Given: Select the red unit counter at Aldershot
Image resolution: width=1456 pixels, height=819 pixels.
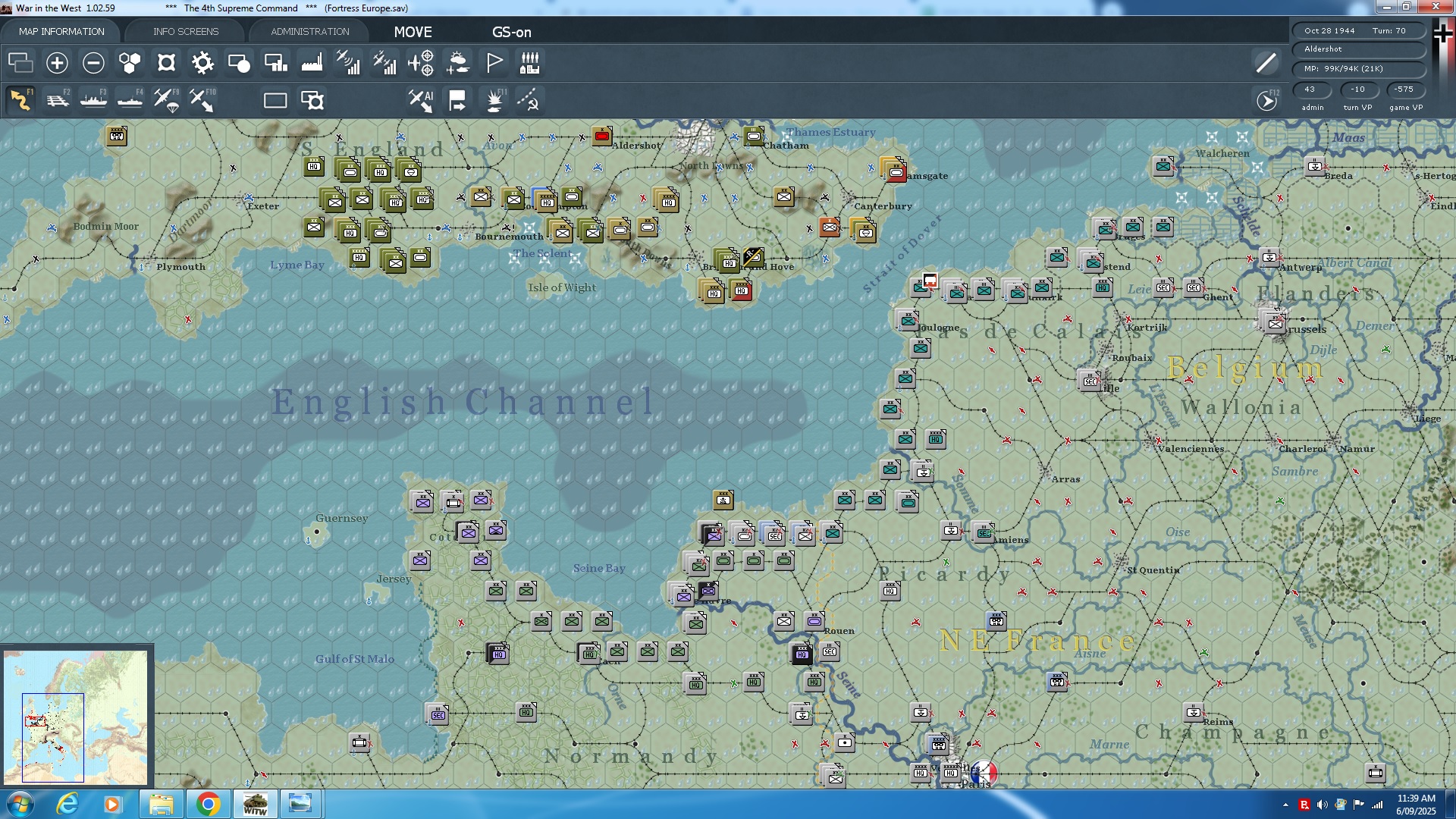Looking at the screenshot, I should (x=602, y=136).
